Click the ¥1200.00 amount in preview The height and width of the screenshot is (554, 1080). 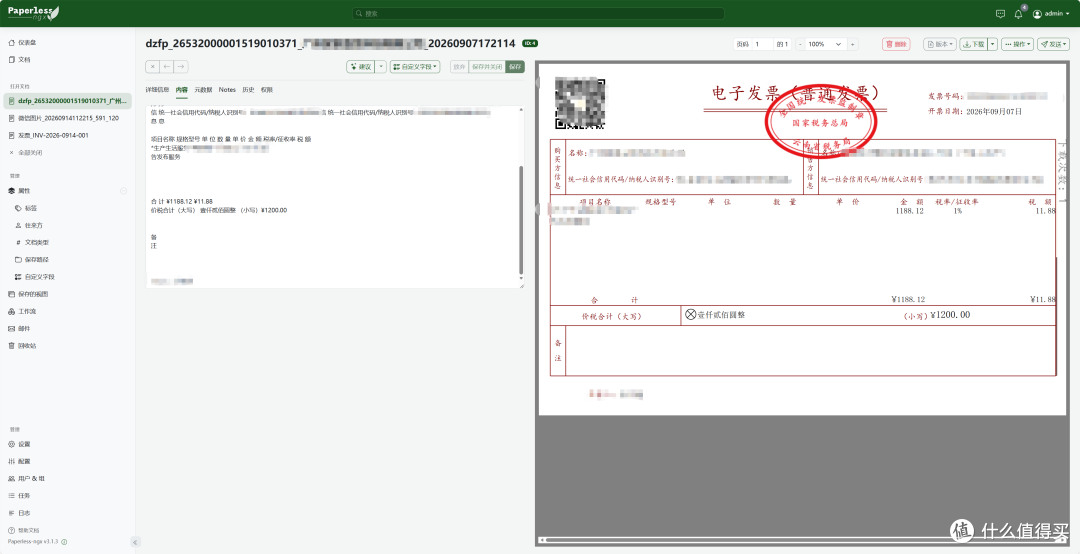(950, 315)
